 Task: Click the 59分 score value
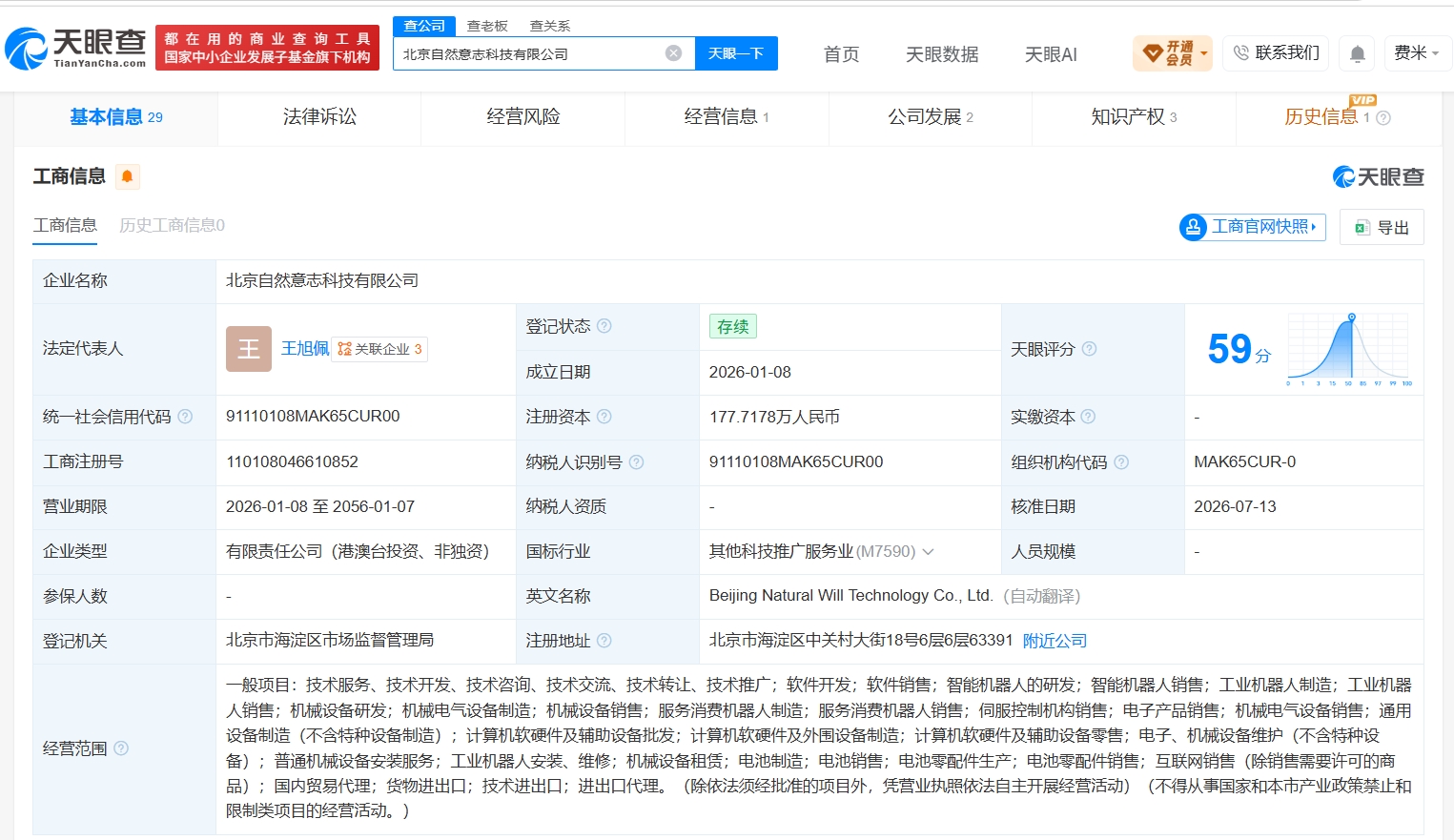1239,349
